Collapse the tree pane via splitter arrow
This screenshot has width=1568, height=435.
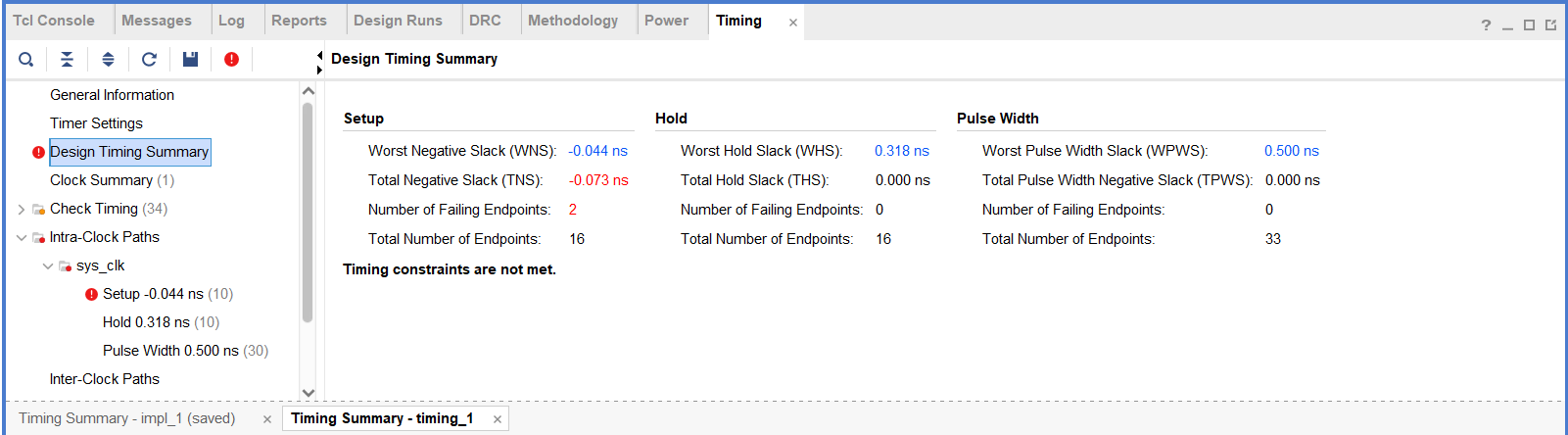(319, 56)
